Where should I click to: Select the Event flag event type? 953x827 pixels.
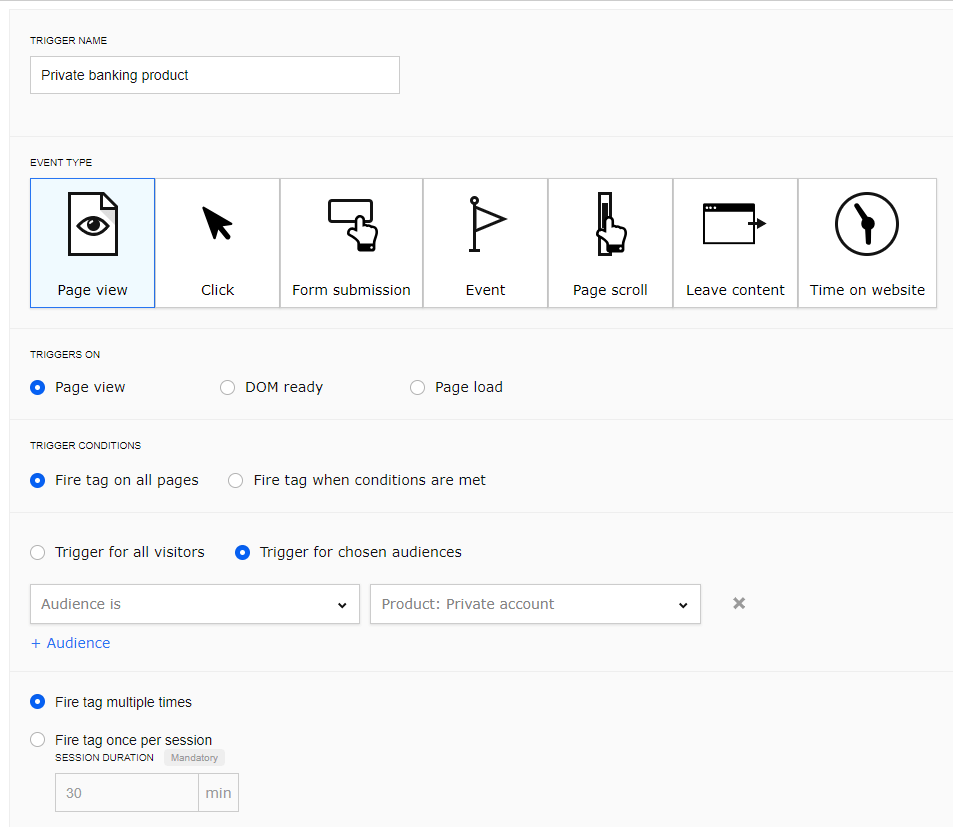tap(485, 243)
